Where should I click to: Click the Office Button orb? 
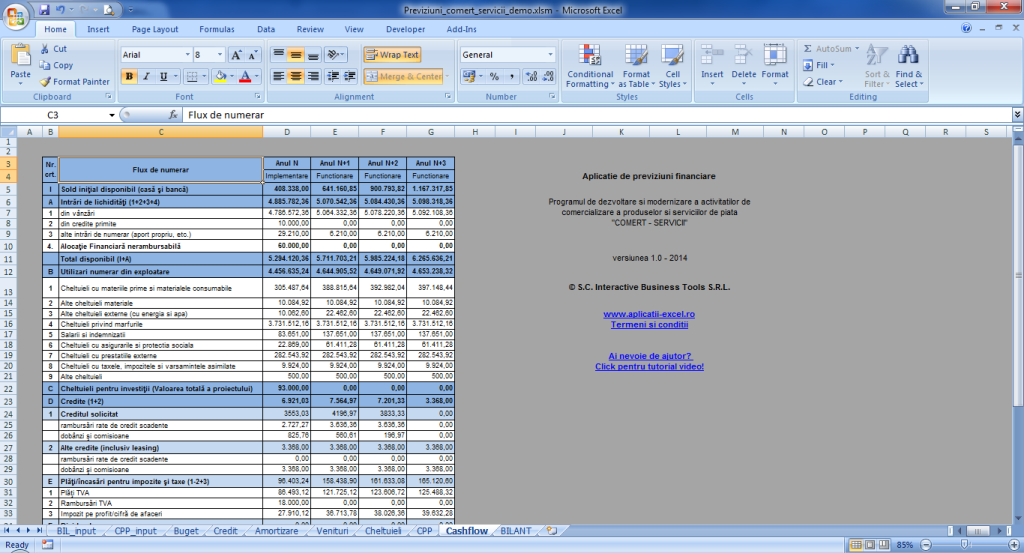pyautogui.click(x=15, y=16)
